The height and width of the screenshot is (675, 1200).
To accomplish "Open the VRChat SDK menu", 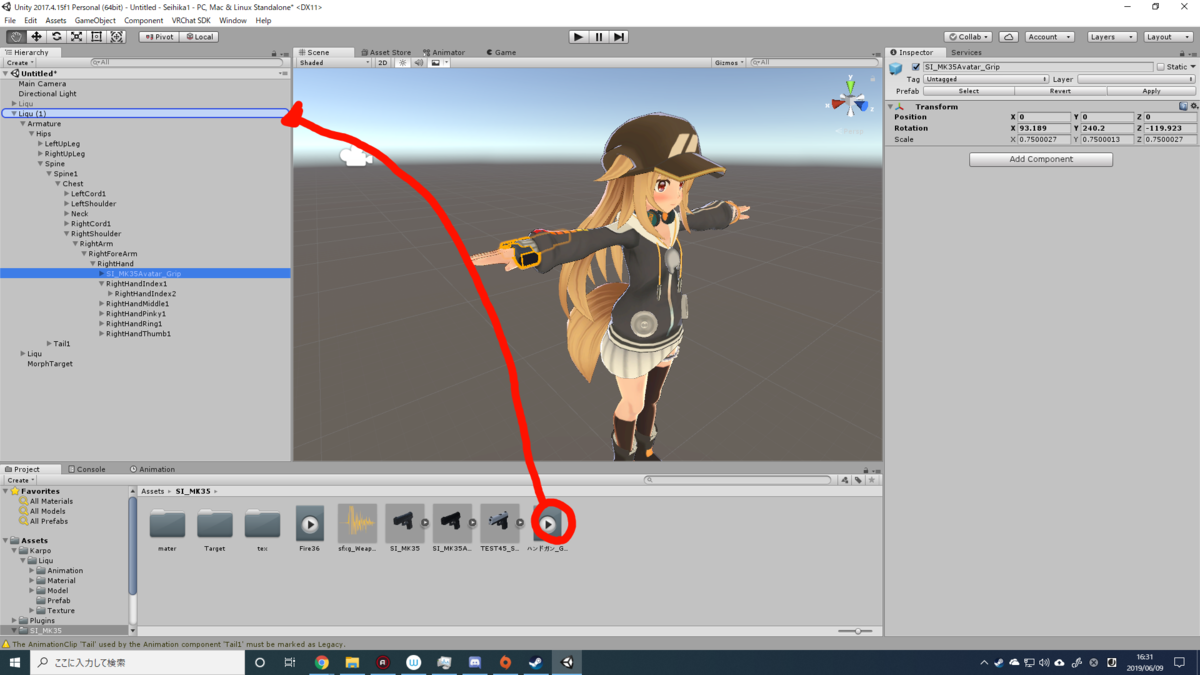I will pyautogui.click(x=191, y=20).
